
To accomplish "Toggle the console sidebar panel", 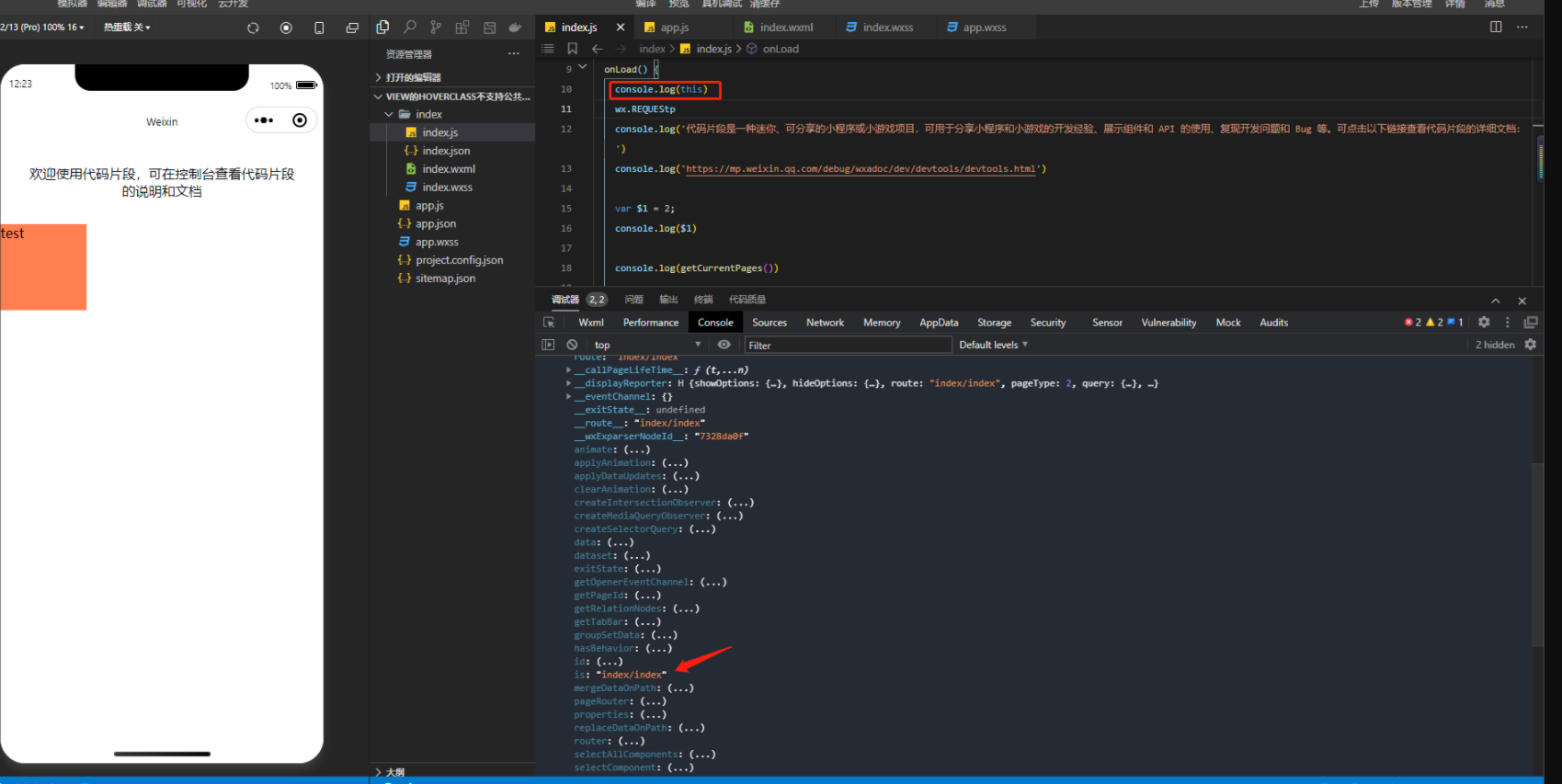I will click(x=549, y=345).
